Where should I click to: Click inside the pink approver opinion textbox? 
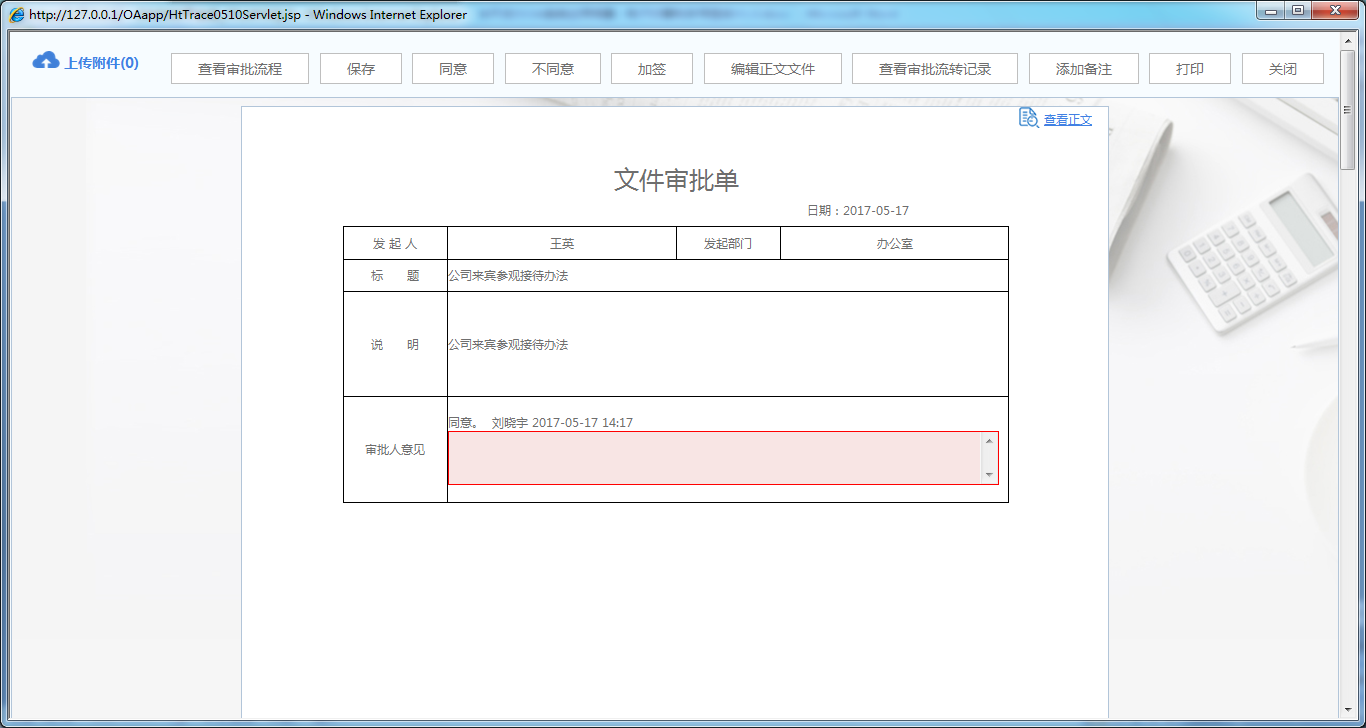point(715,458)
